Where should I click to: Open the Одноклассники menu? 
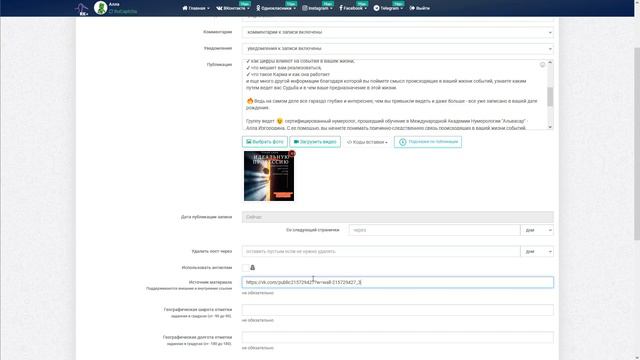pos(276,8)
